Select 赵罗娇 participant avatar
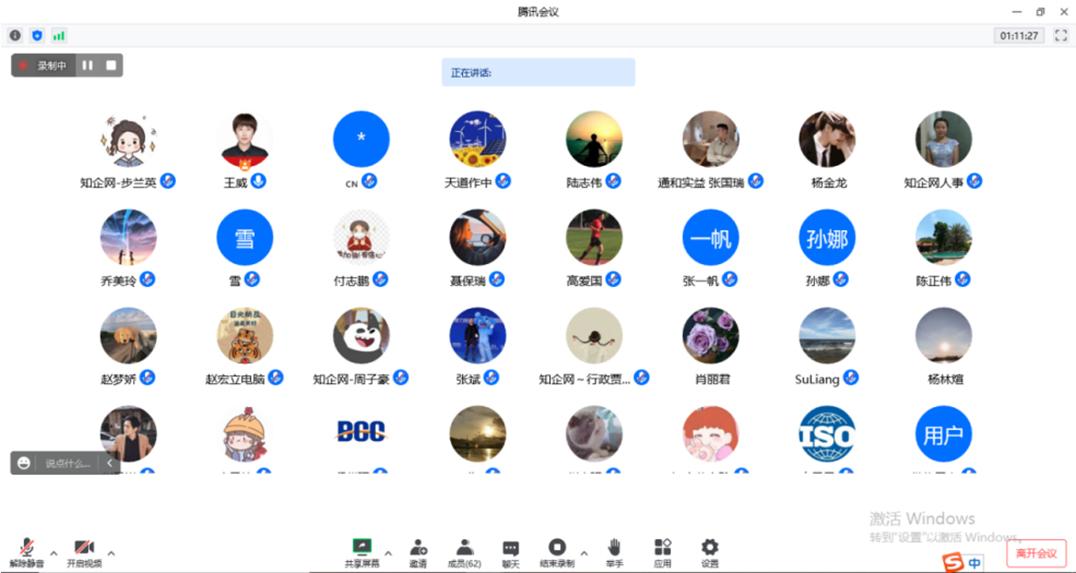The height and width of the screenshot is (573, 1076). tap(128, 336)
